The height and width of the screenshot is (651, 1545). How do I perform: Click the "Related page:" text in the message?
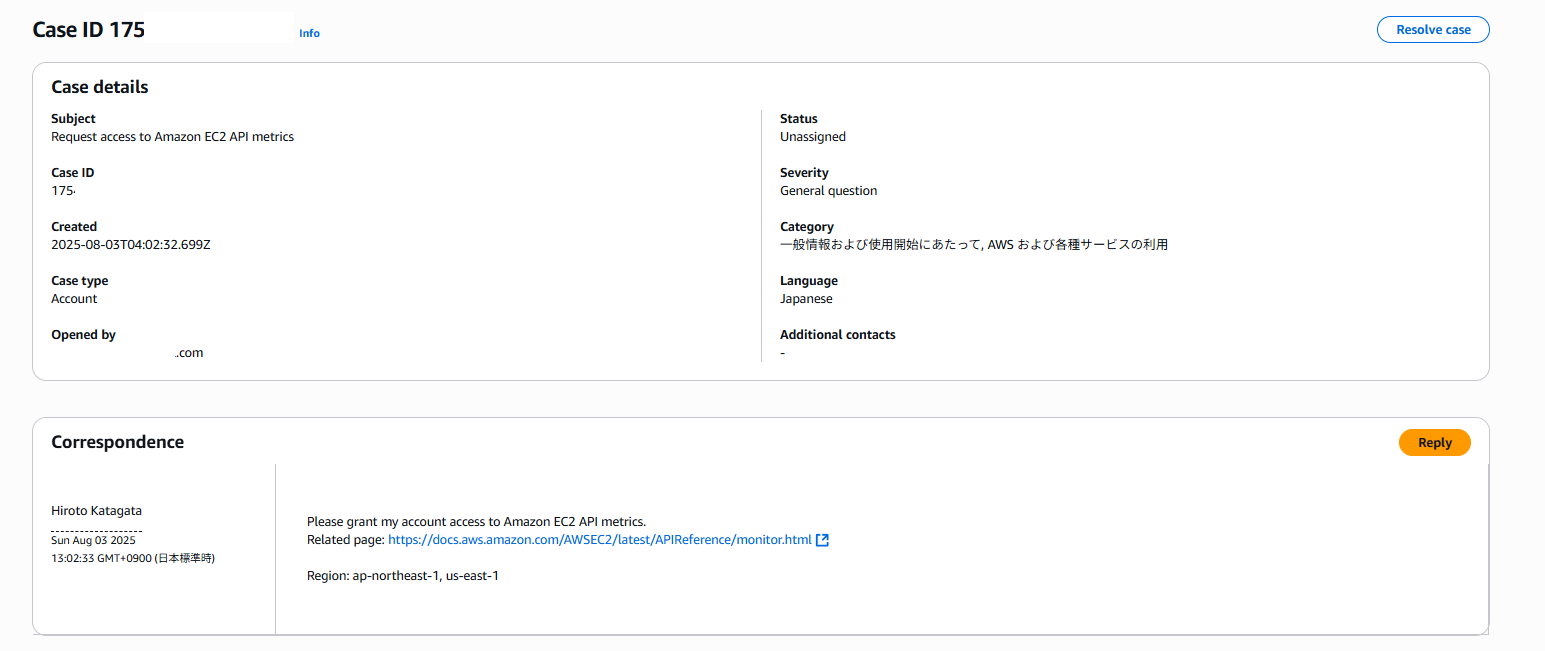click(x=345, y=540)
